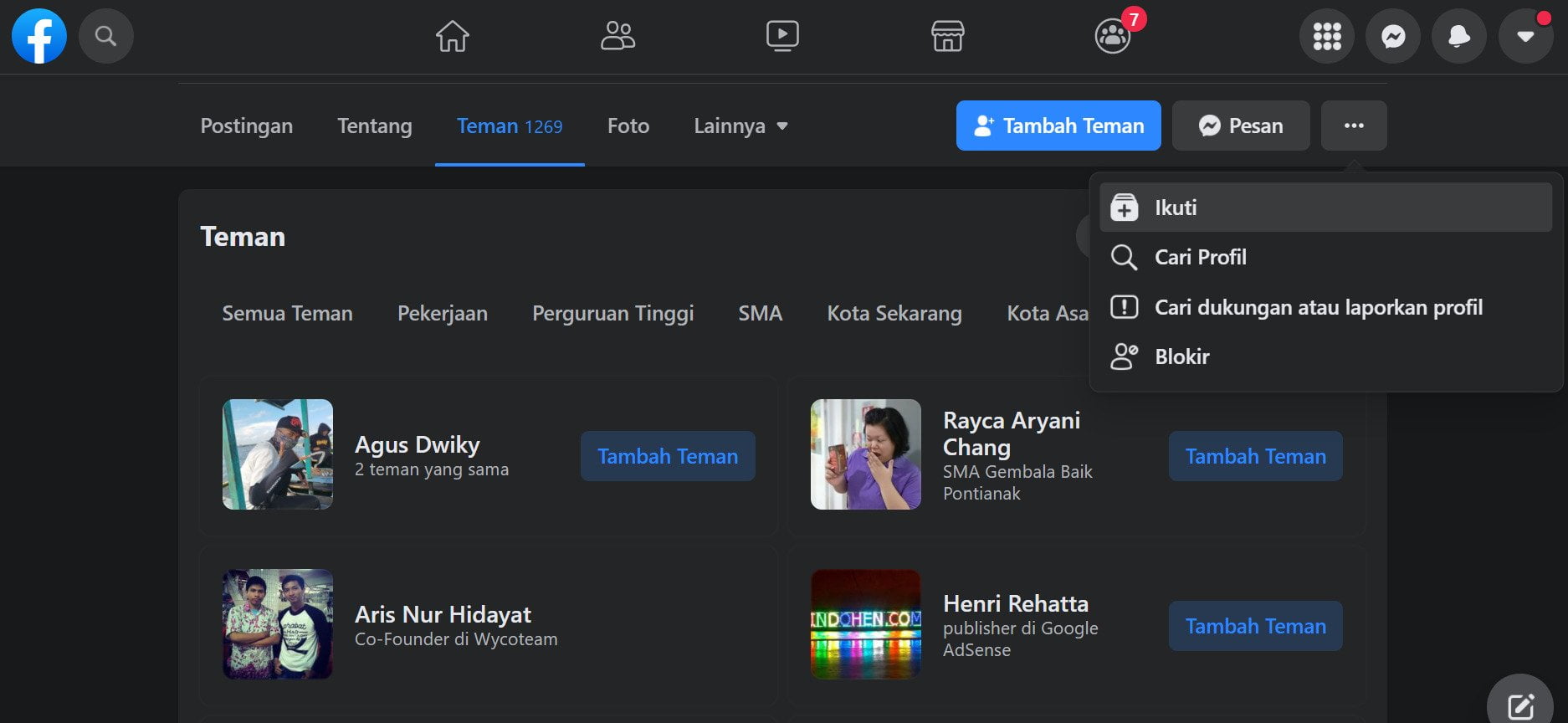The image size is (1568, 723).
Task: Open Agus Dwiky name link
Action: [418, 444]
